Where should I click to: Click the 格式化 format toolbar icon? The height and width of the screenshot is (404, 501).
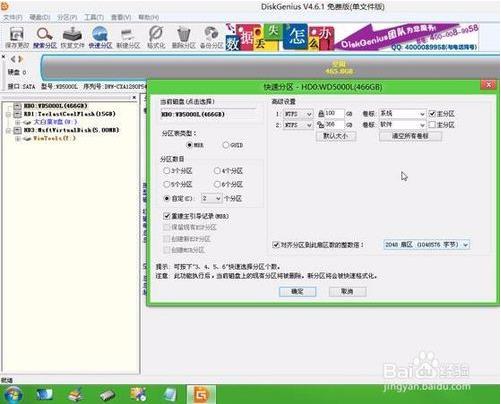[156, 34]
